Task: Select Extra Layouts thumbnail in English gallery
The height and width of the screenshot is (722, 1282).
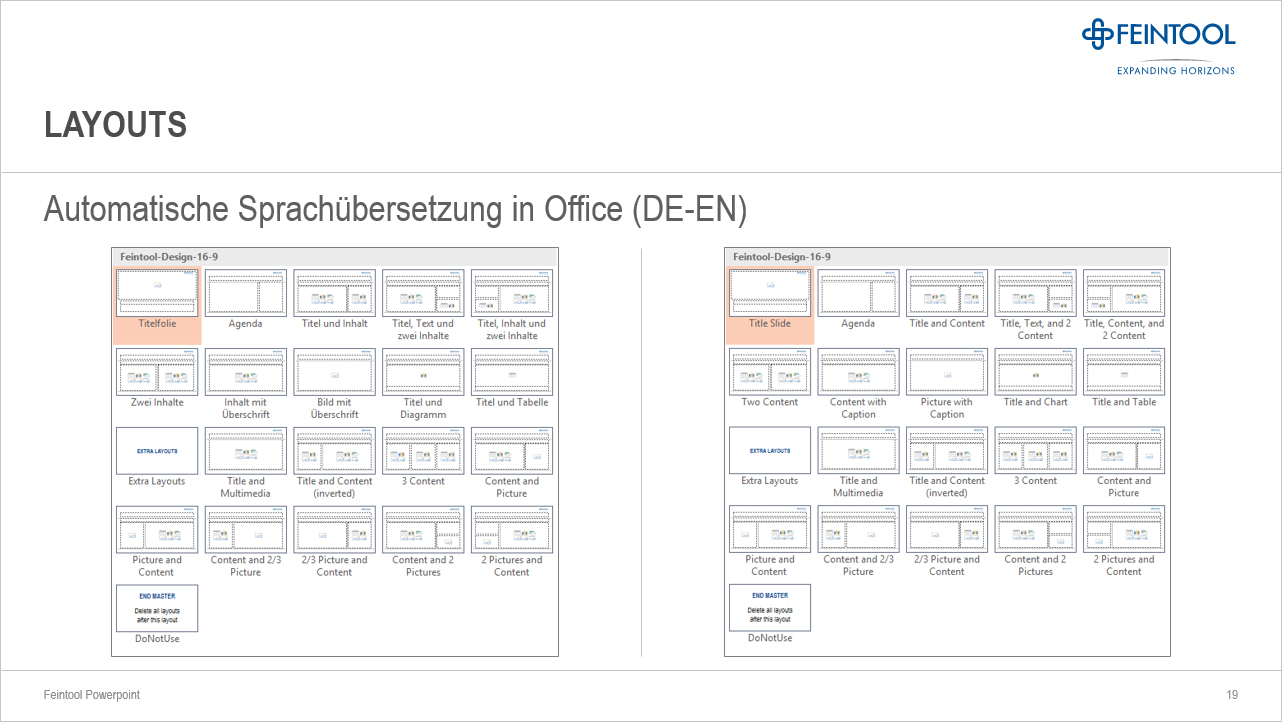Action: point(770,451)
